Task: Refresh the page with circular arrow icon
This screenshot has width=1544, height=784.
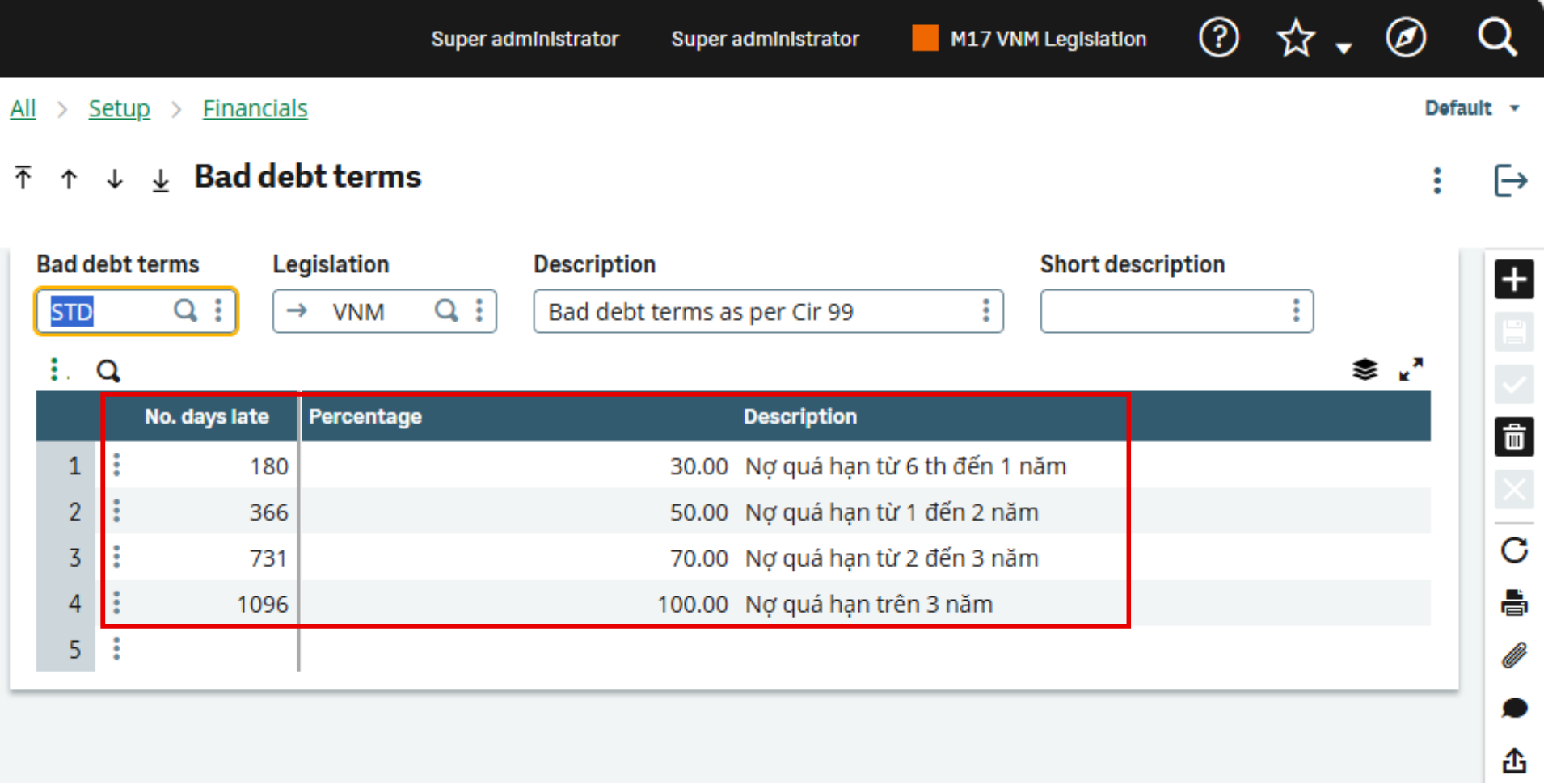Action: point(1514,550)
